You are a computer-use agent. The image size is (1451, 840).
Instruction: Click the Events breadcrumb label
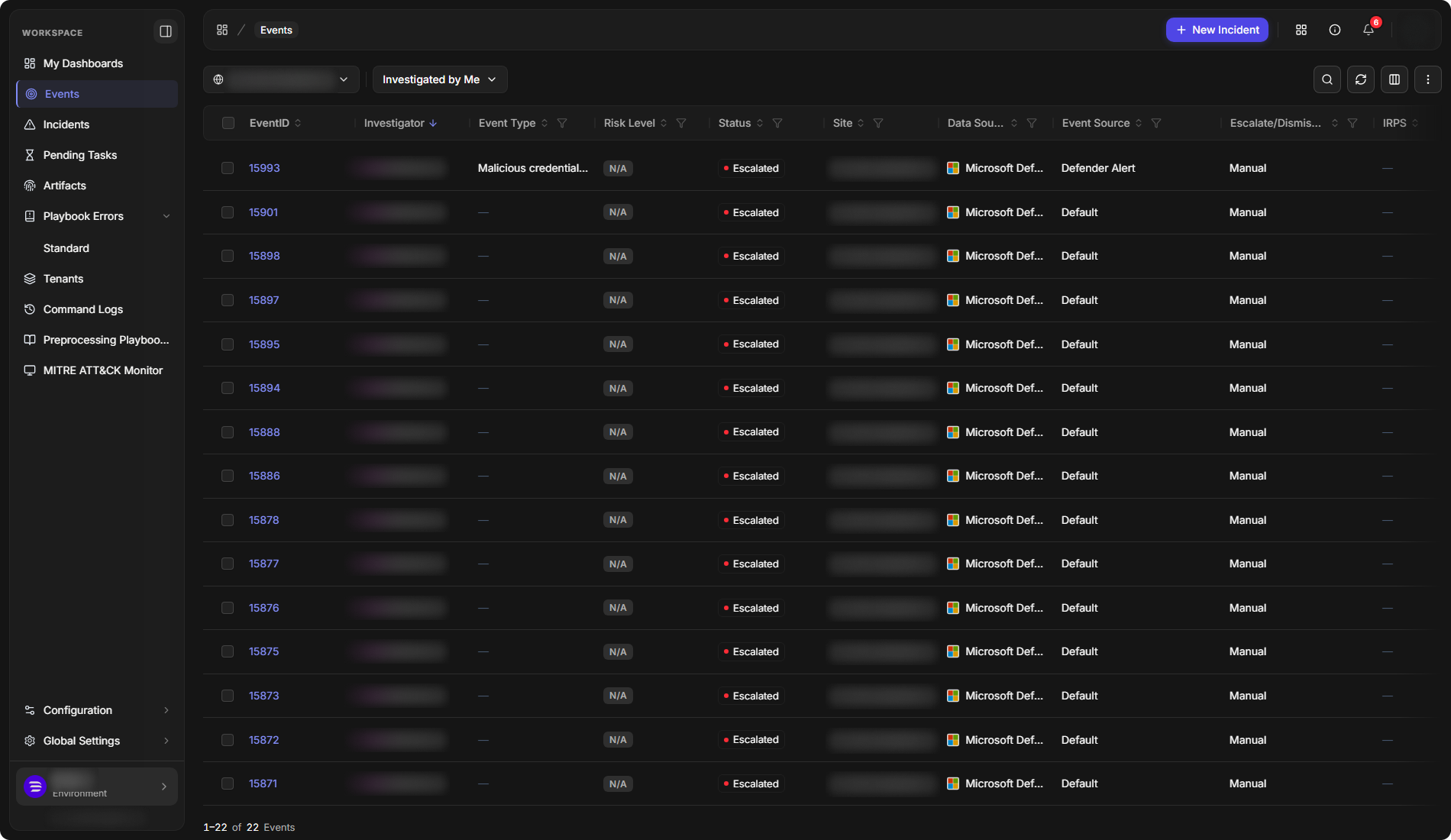click(276, 30)
